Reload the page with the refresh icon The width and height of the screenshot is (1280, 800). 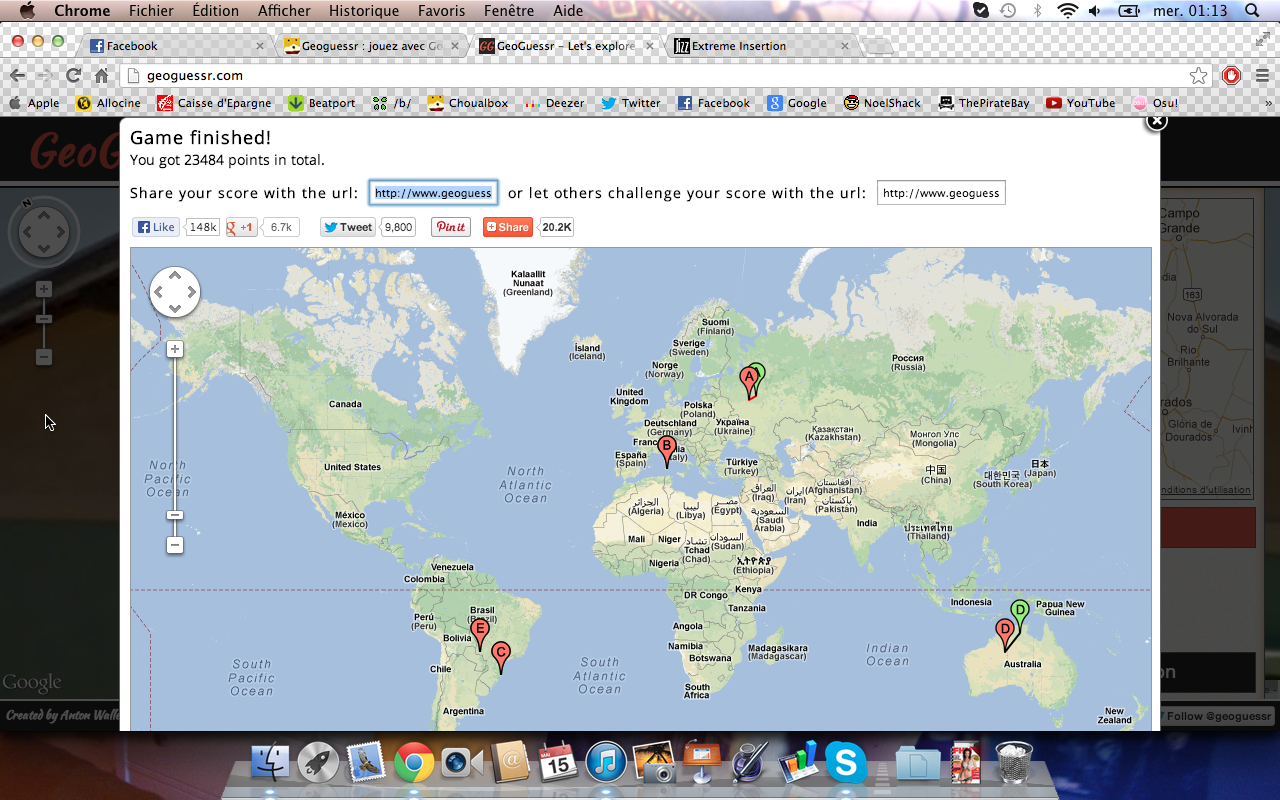73,75
